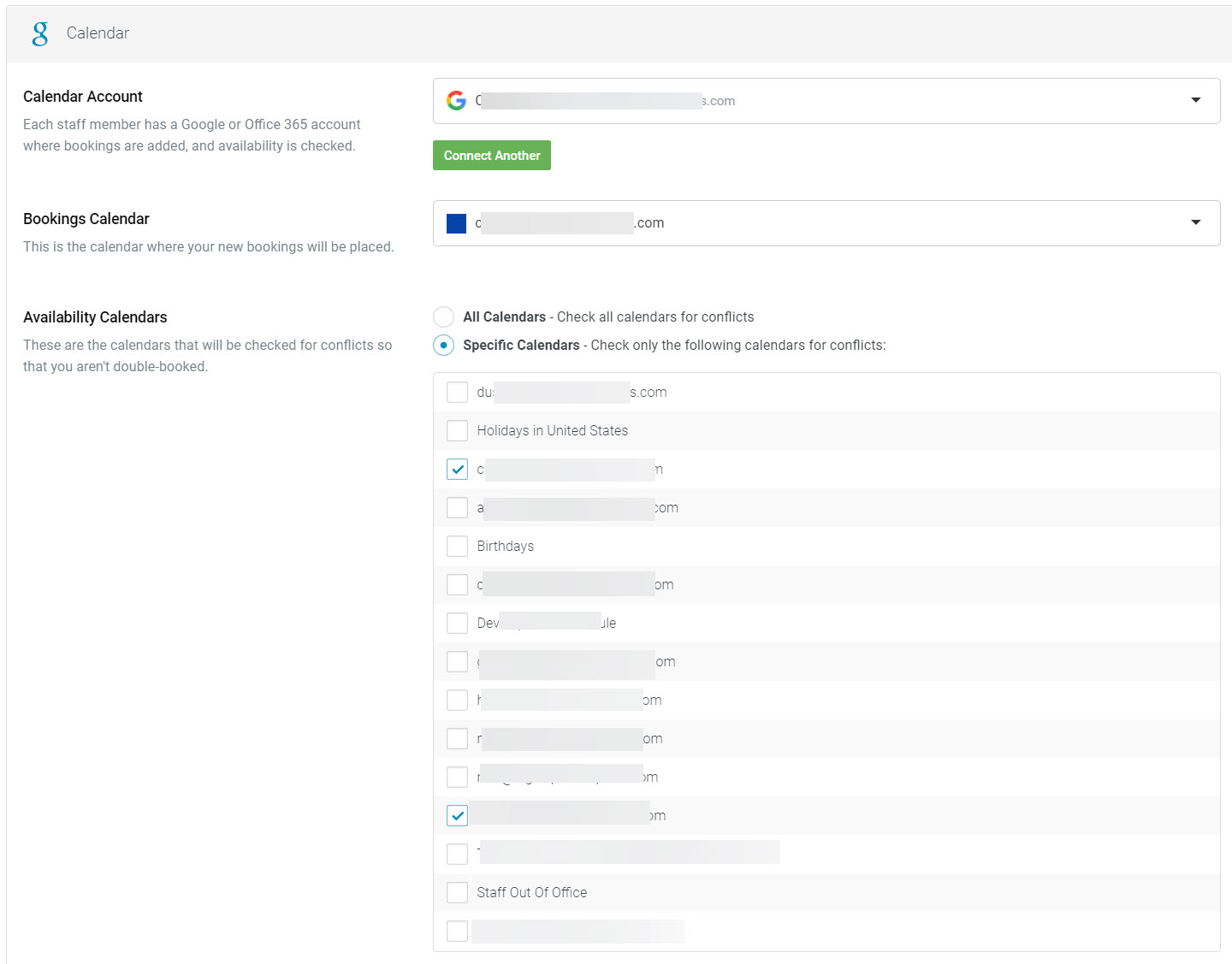Toggle the last checkbox in calendar list

click(x=458, y=931)
